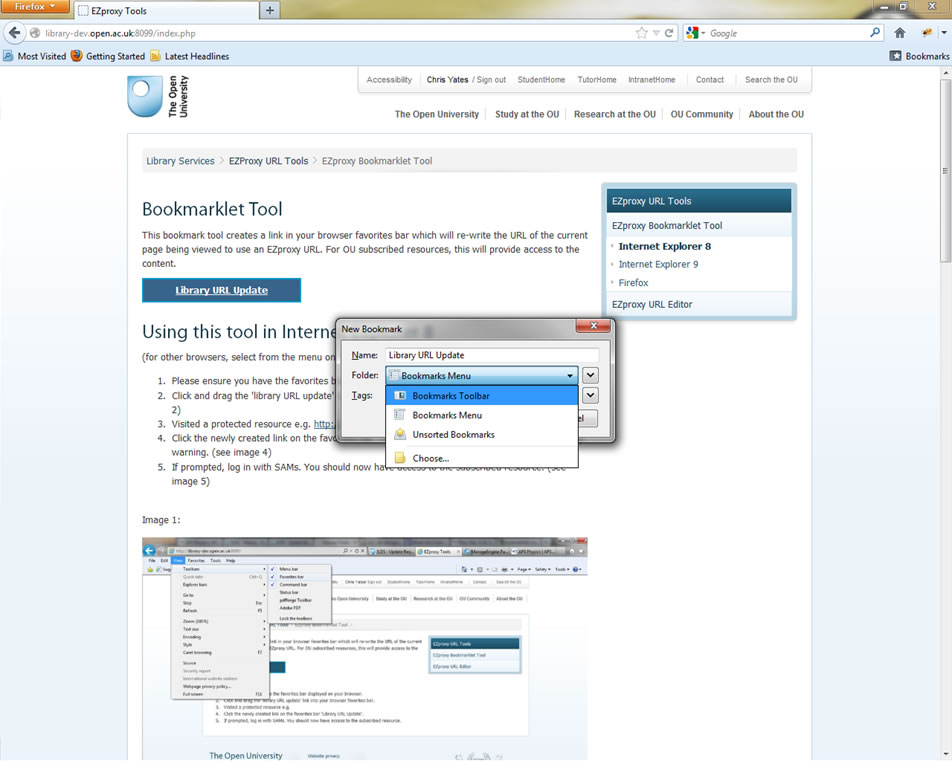Select Bookmarks Toolbar in the folder list
This screenshot has height=761, width=952.
pyautogui.click(x=481, y=396)
